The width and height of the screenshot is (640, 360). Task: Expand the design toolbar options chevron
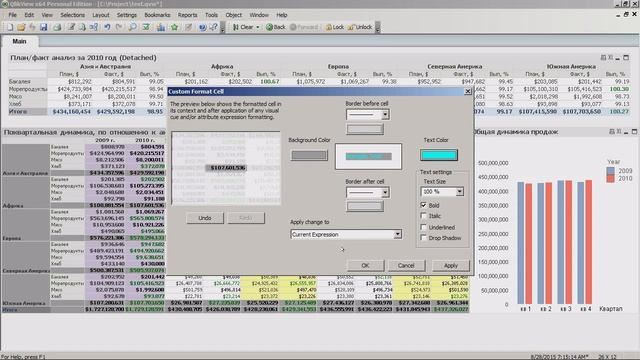(x=222, y=28)
